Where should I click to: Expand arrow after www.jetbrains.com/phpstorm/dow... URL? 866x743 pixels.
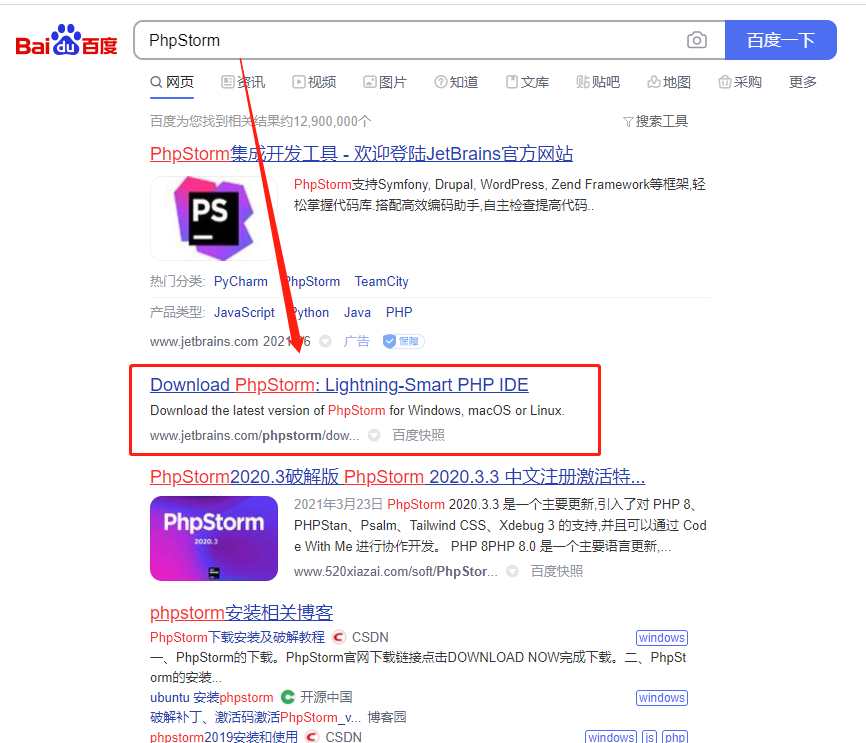pos(374,435)
